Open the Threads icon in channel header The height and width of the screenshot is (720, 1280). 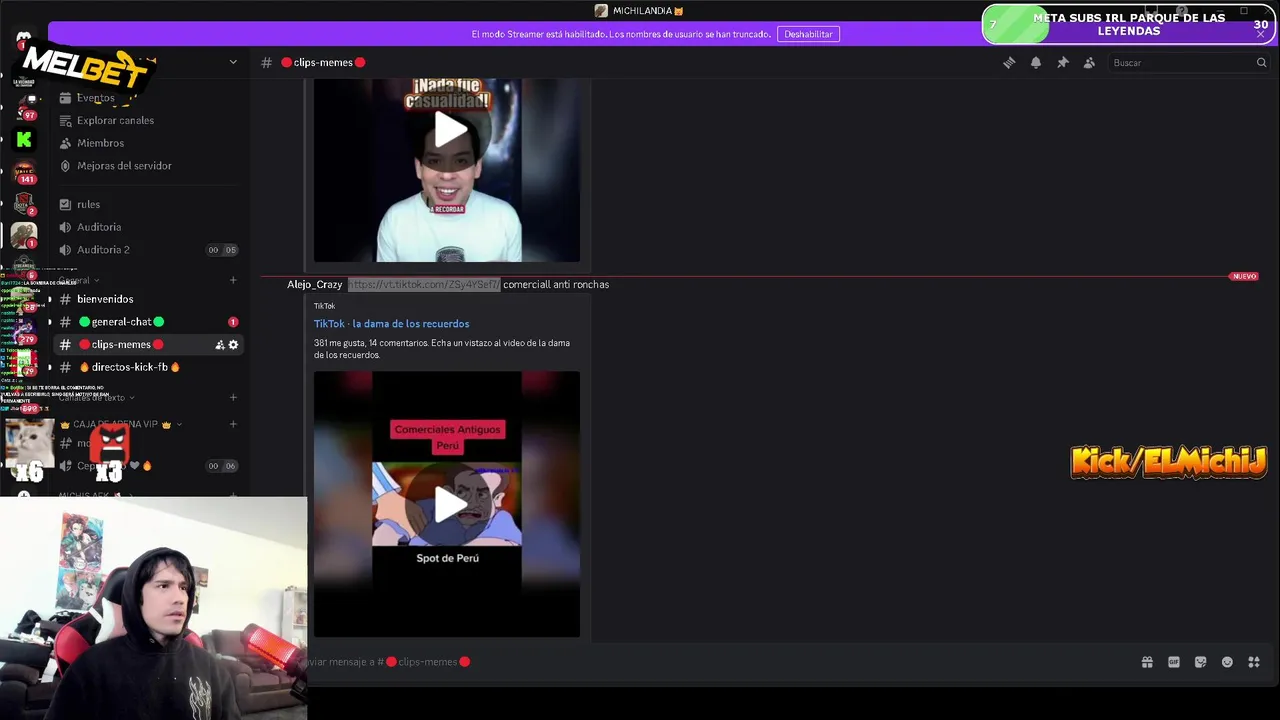1009,62
